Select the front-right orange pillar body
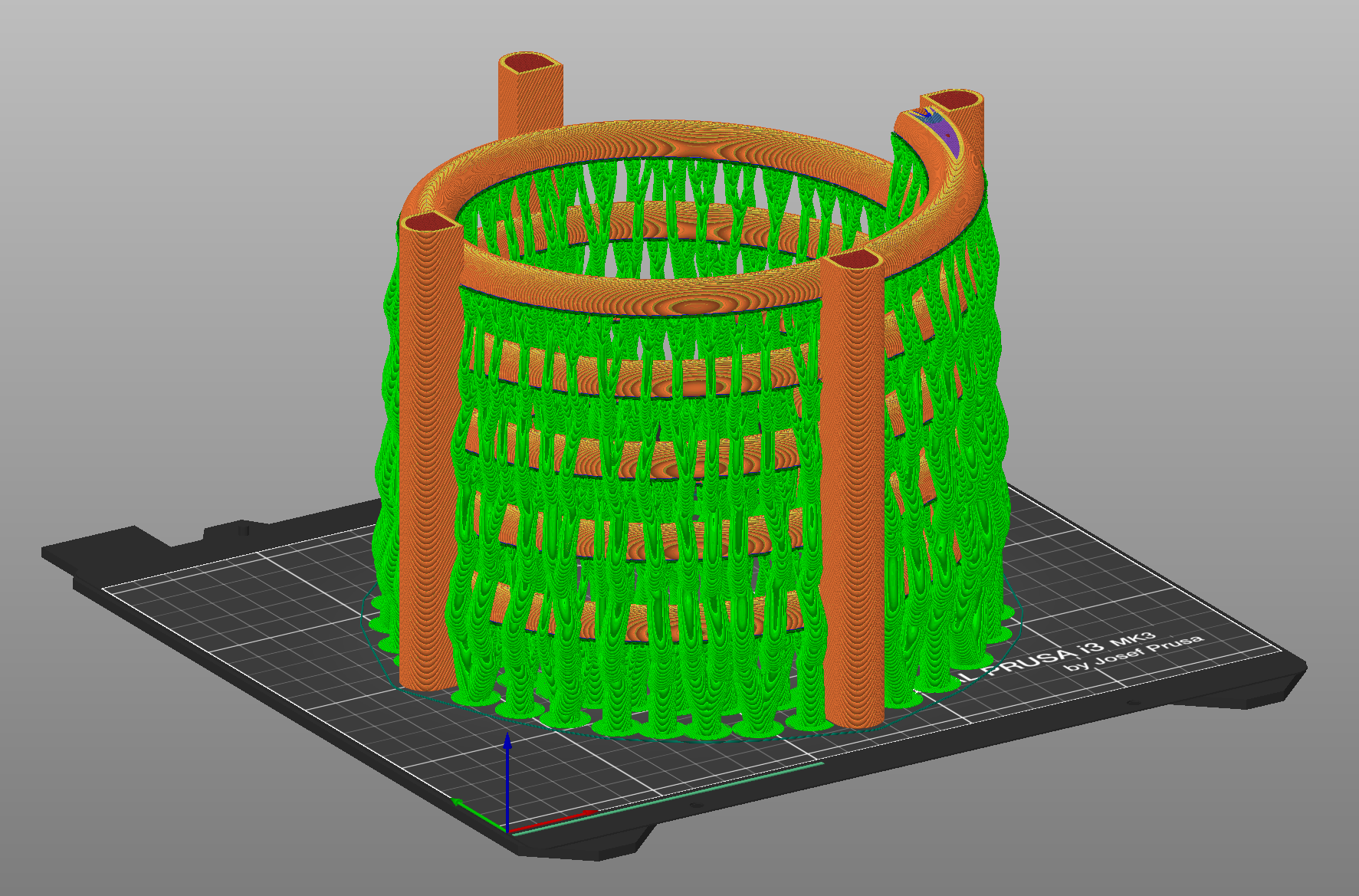1359x896 pixels. 851,498
